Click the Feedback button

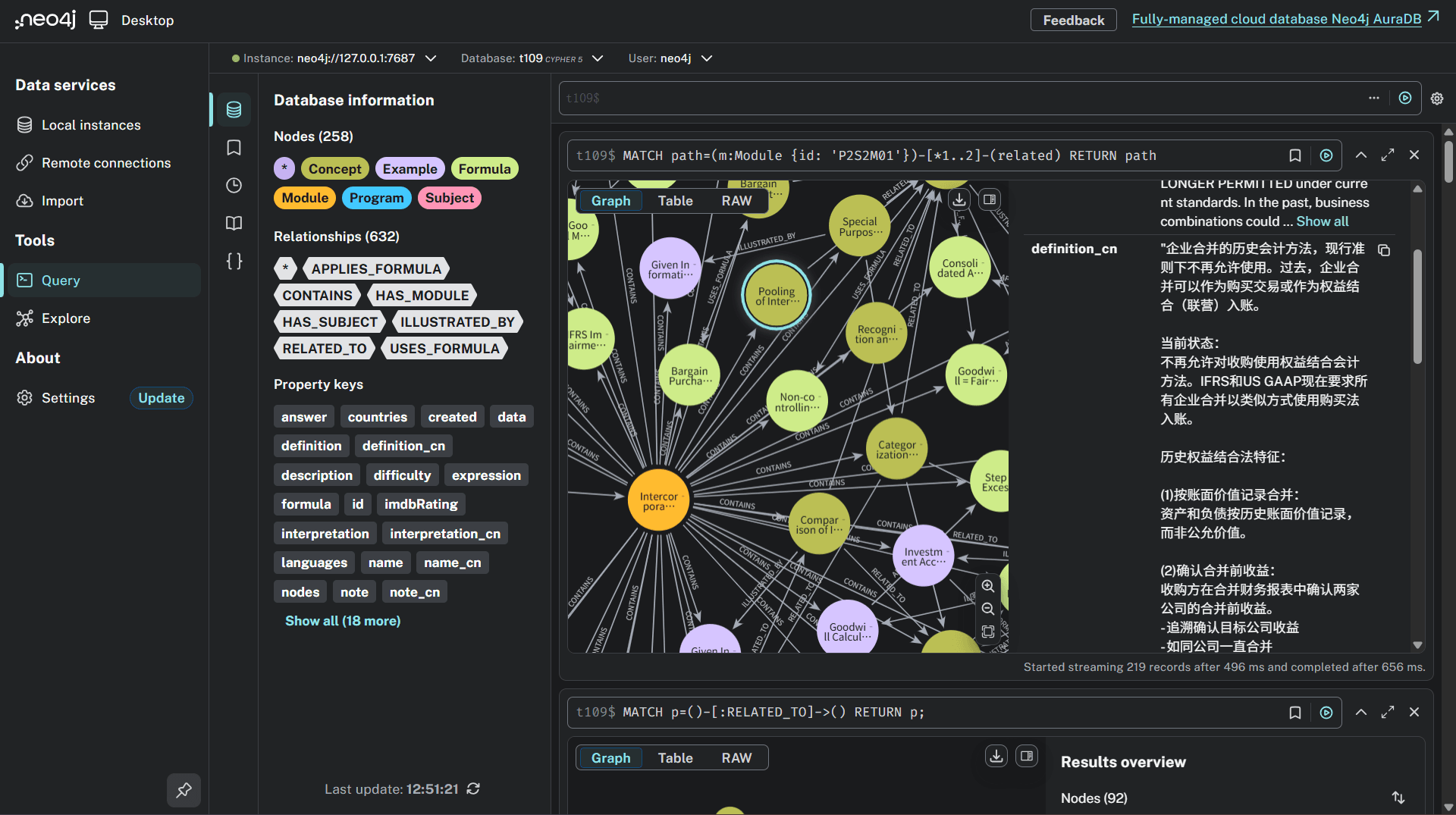(x=1073, y=20)
